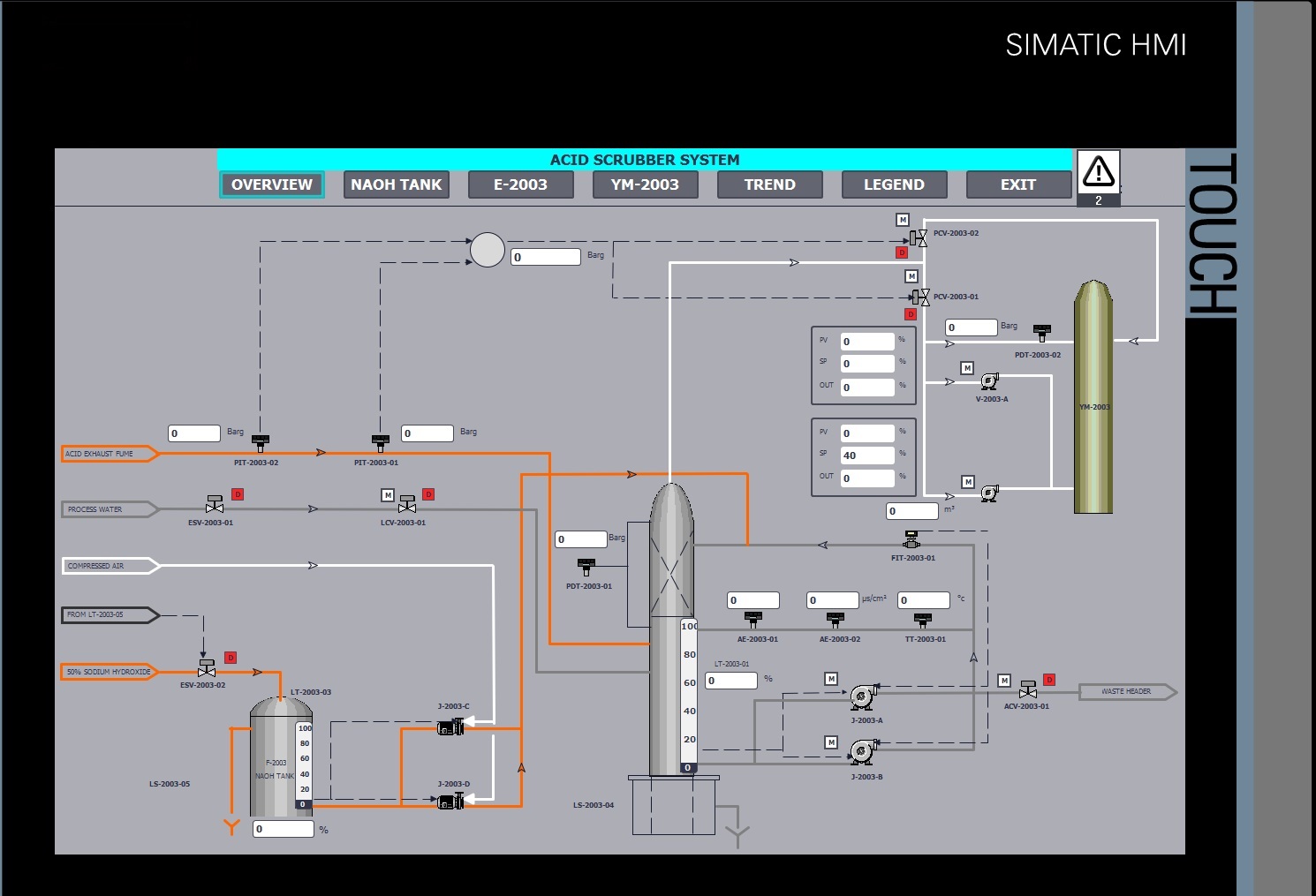Screen dimensions: 1316x896
Task: Select the PCV-2003-01 control valve icon
Action: [923, 297]
